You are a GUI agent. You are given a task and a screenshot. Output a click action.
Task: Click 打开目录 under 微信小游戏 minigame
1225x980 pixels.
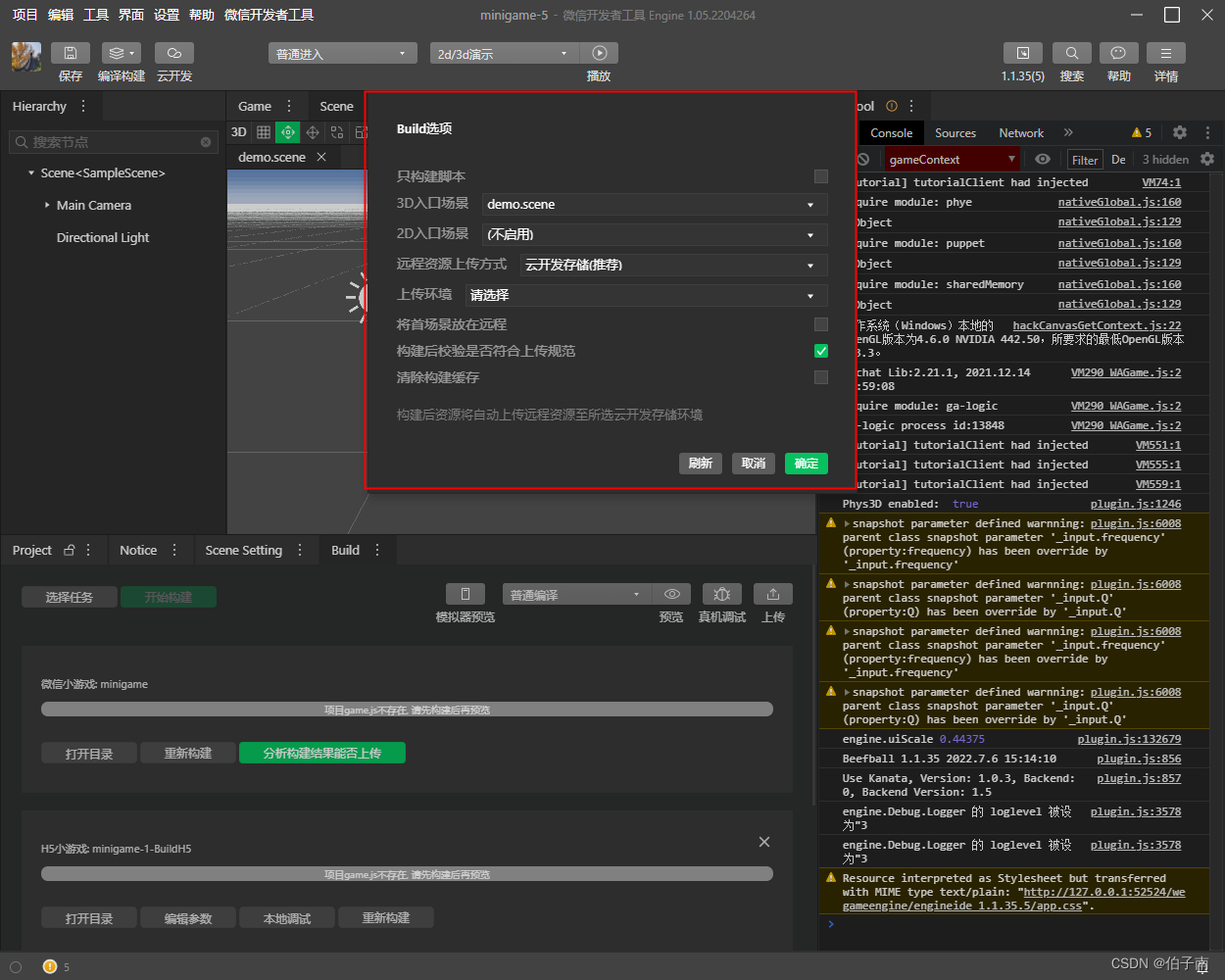point(89,754)
